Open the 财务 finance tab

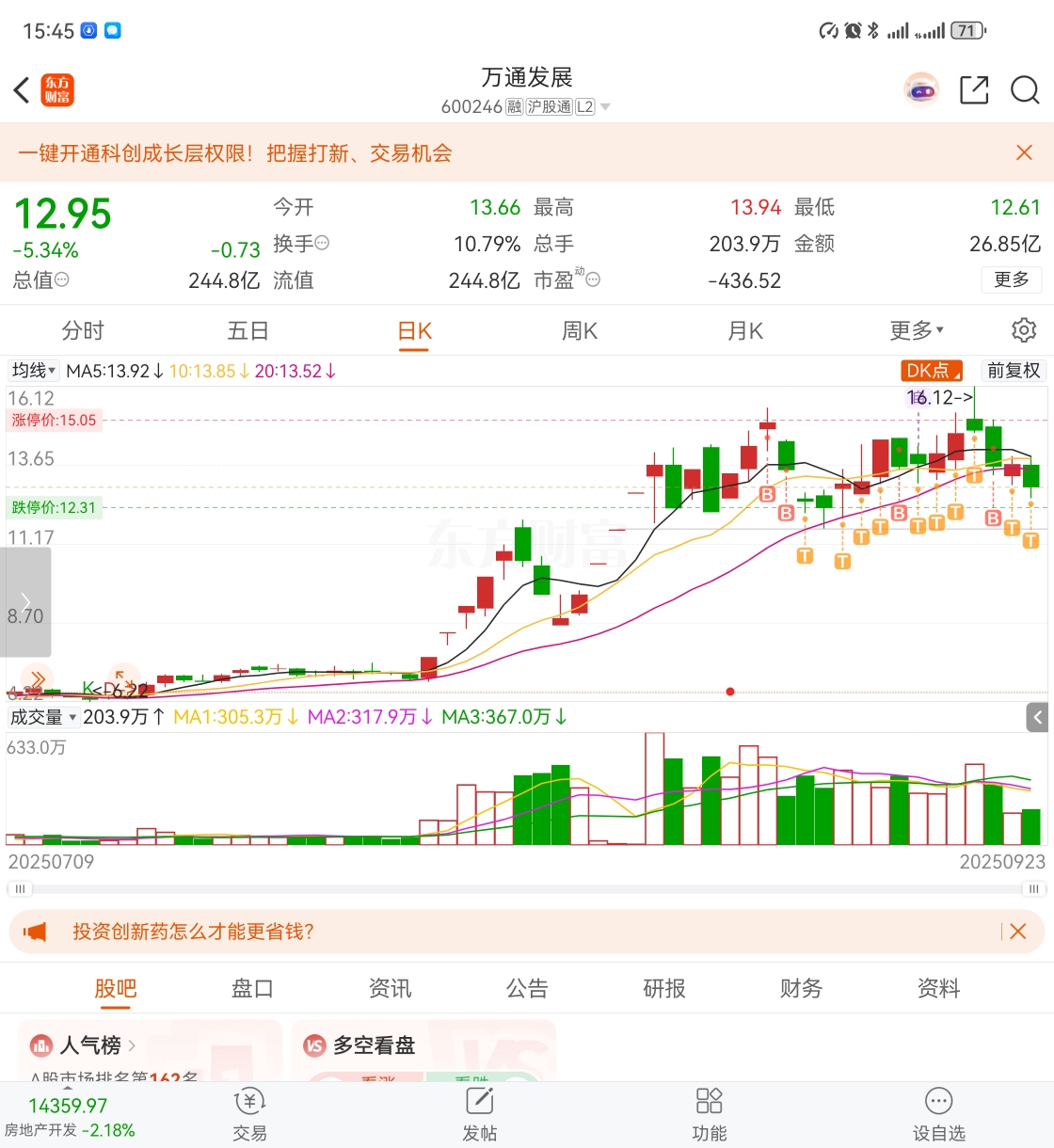click(x=801, y=988)
